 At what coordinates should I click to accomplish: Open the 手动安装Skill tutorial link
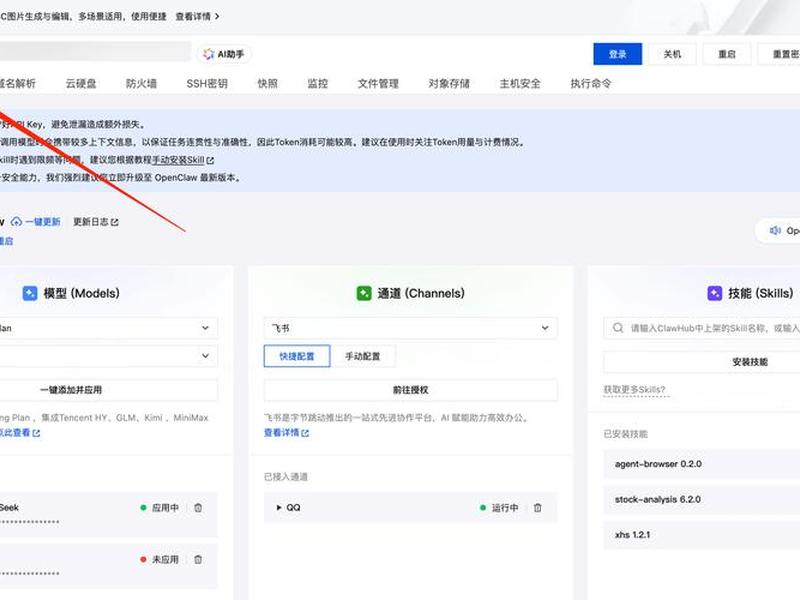pyautogui.click(x=178, y=160)
